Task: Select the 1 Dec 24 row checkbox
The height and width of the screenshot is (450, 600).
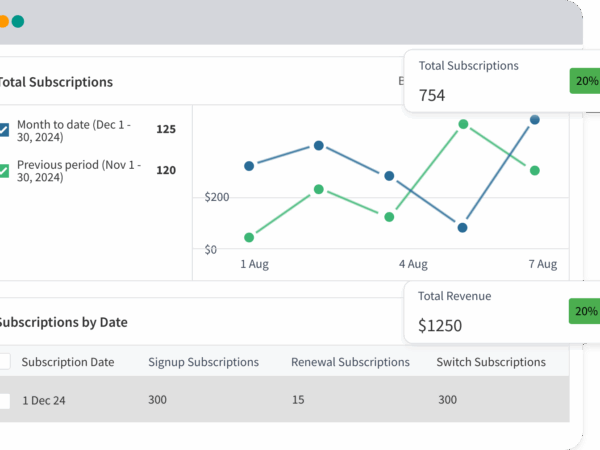Action: coord(4,400)
